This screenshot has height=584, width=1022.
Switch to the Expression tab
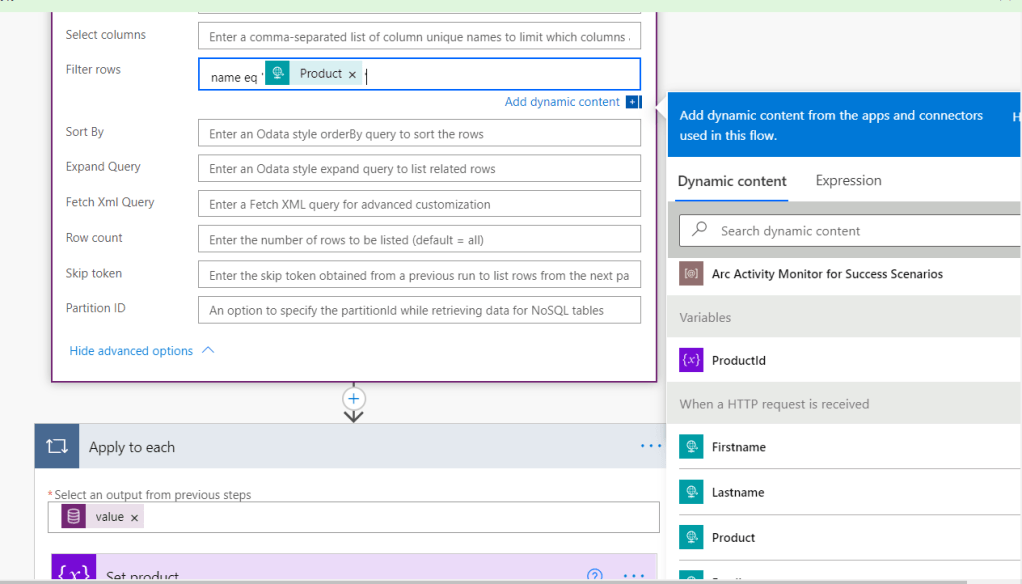pos(848,181)
